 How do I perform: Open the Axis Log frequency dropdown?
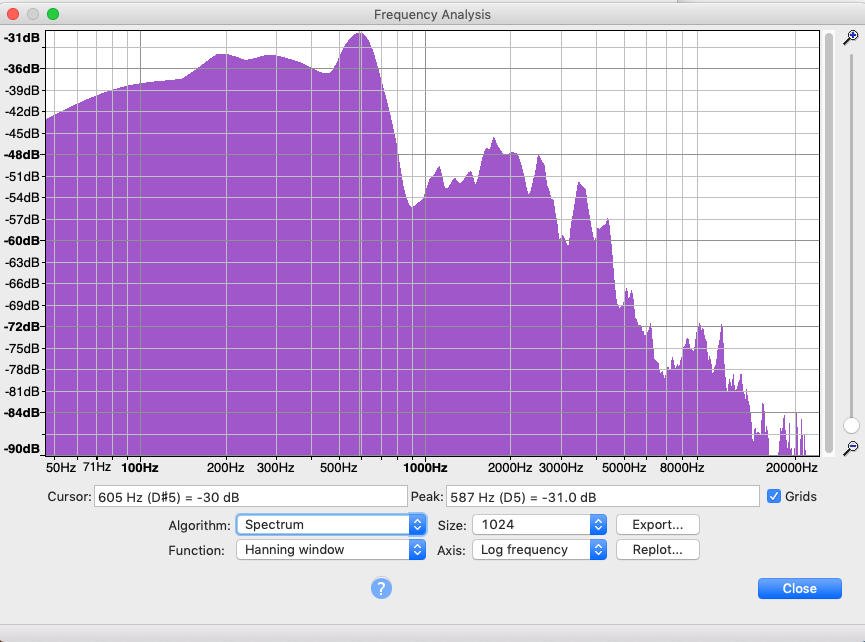click(540, 549)
